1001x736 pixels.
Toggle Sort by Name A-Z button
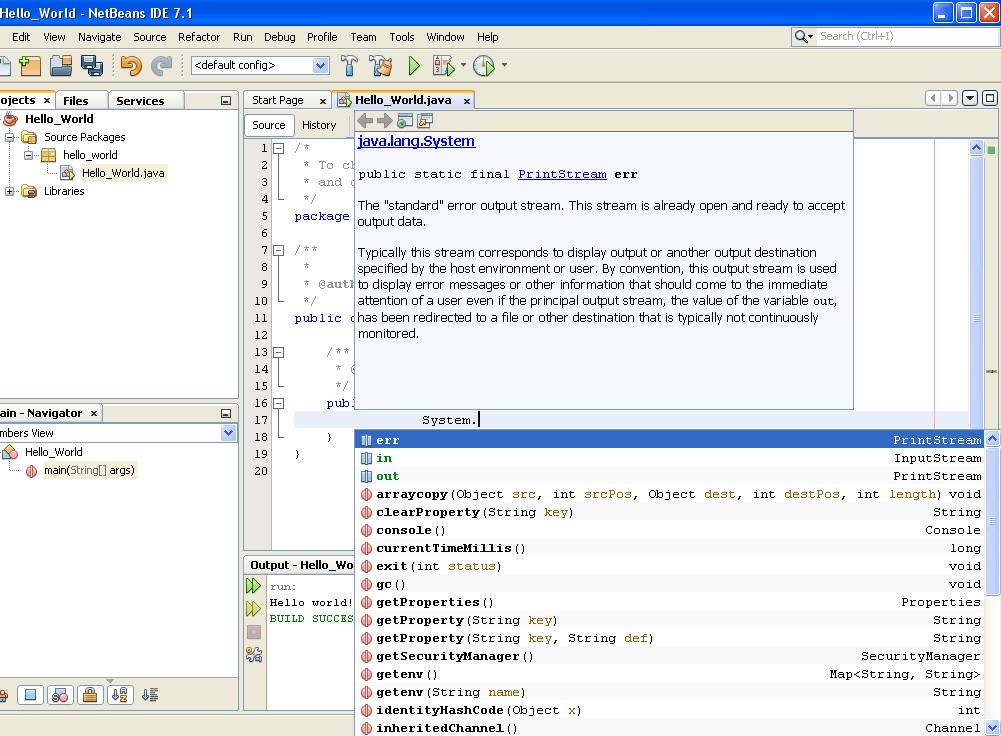(x=119, y=695)
